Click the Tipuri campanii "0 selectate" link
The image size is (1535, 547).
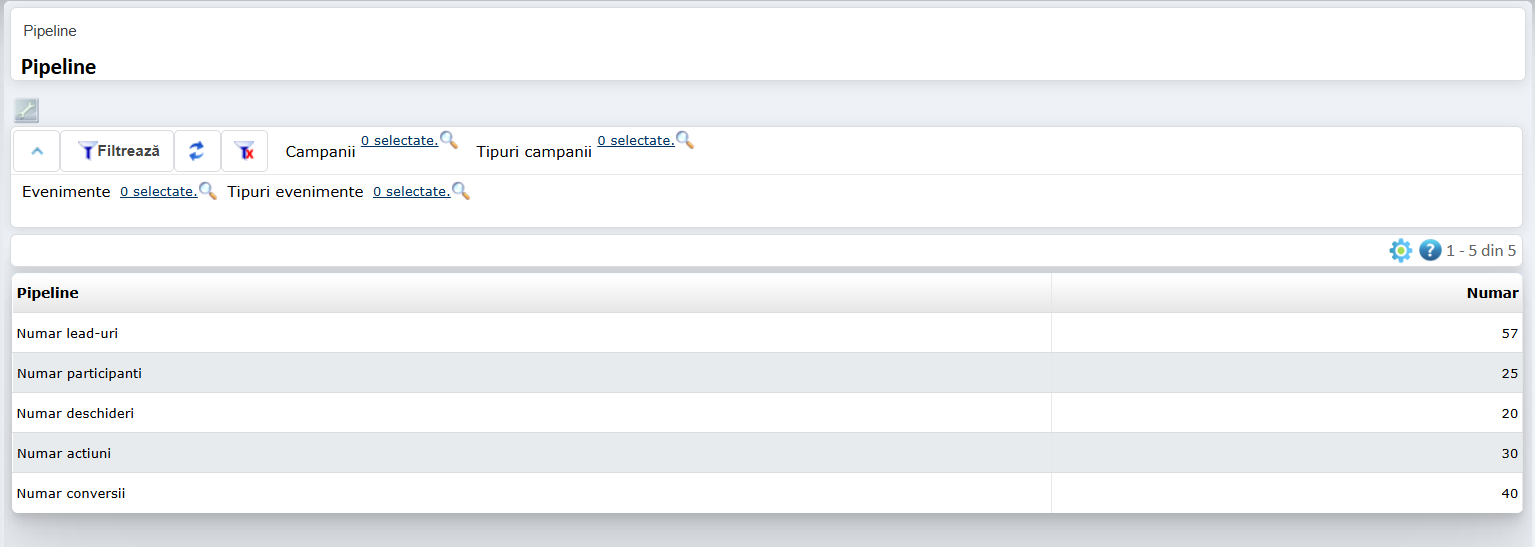tap(635, 141)
